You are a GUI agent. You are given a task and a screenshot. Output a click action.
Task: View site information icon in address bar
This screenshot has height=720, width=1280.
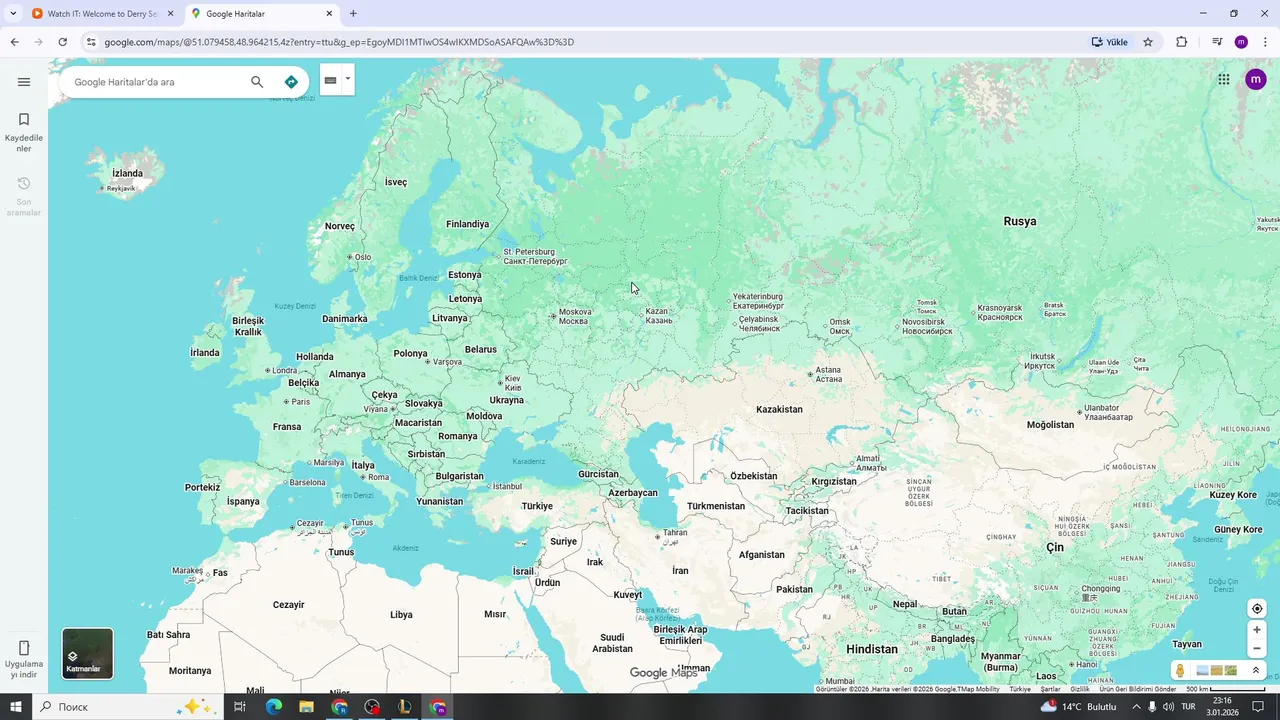pyautogui.click(x=91, y=42)
